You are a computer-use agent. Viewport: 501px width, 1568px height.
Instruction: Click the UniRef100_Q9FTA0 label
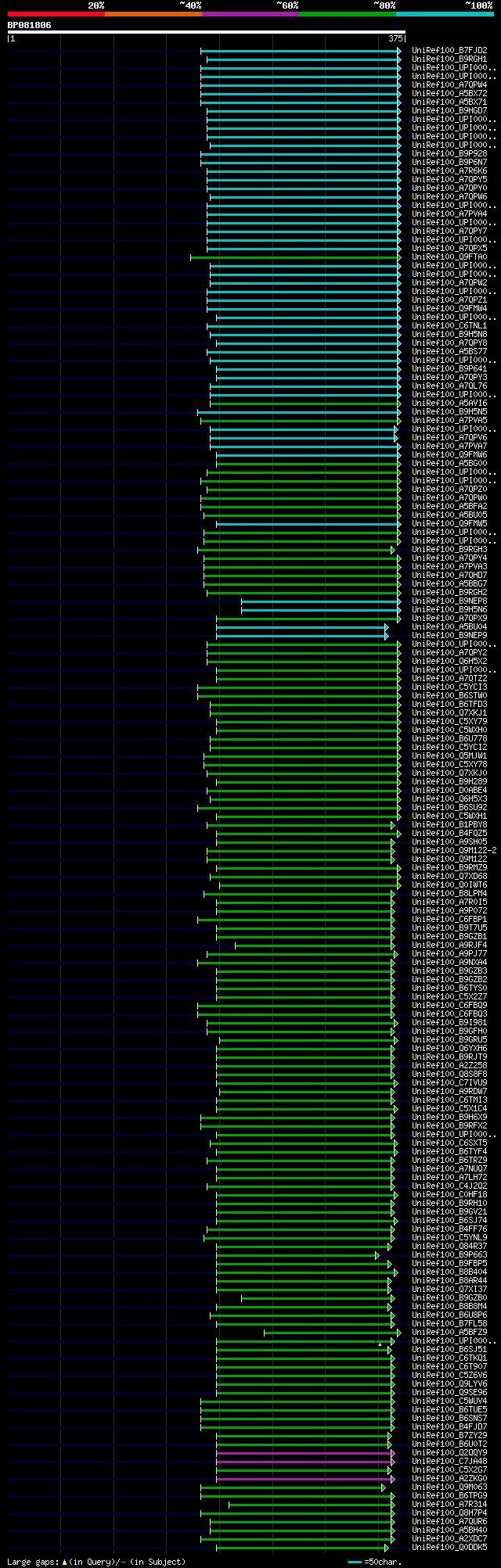449,257
